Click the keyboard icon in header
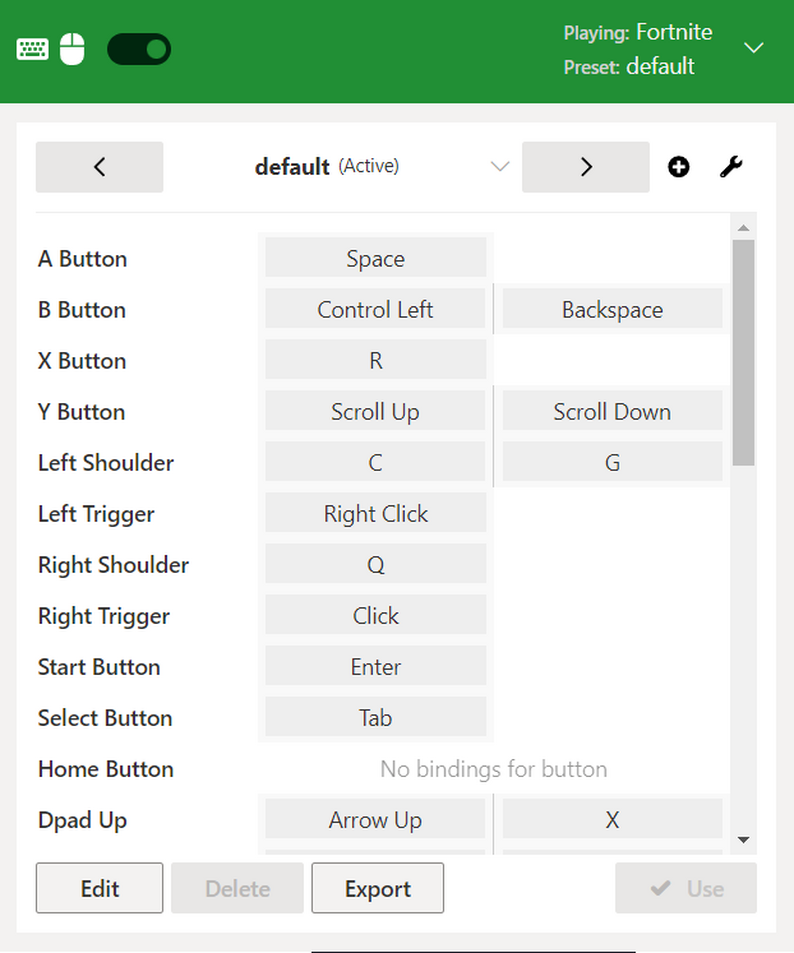794x953 pixels. click(x=32, y=49)
